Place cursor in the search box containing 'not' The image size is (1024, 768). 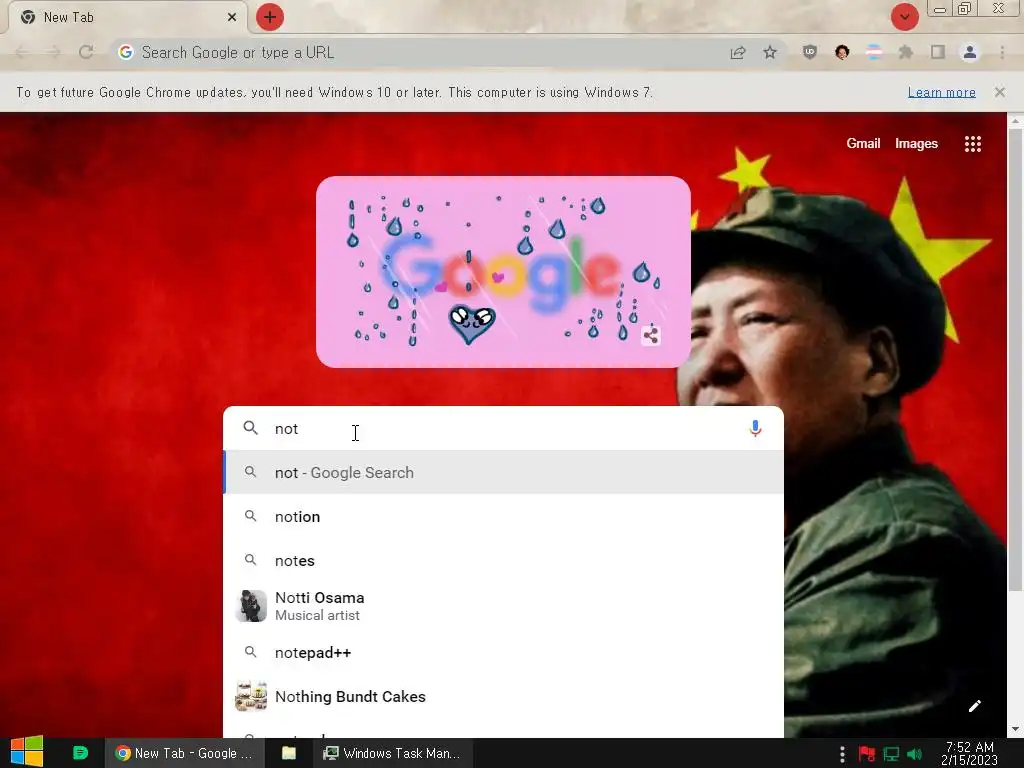tap(503, 428)
